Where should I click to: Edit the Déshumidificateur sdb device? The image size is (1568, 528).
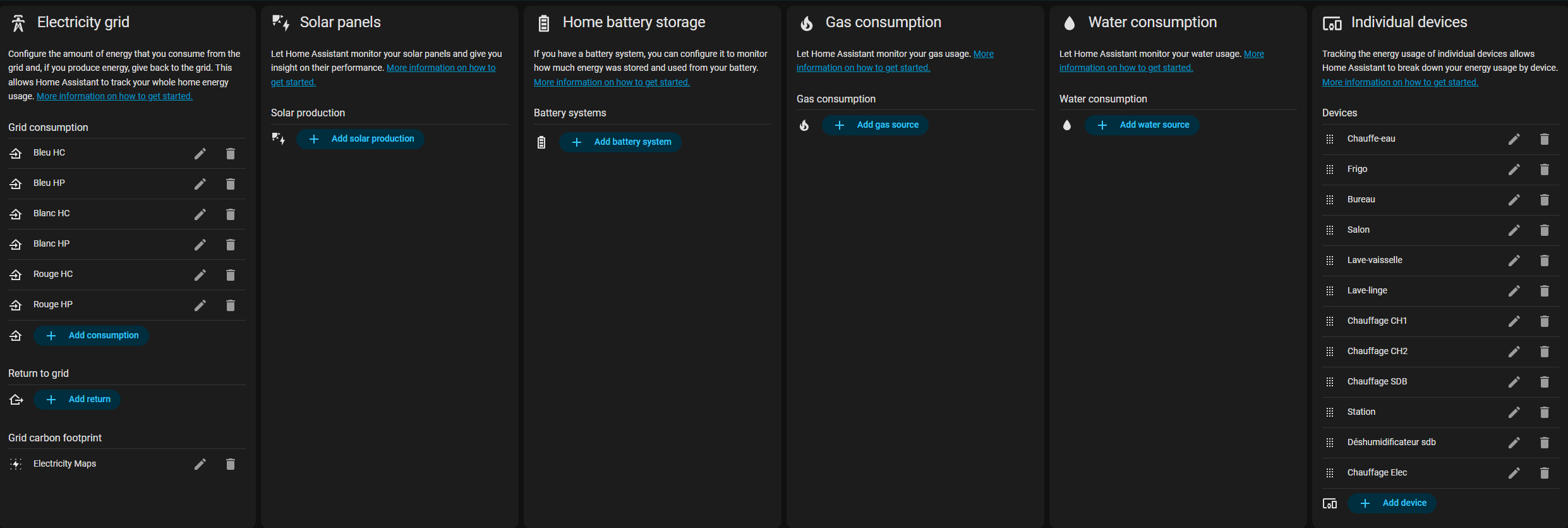click(x=1514, y=443)
